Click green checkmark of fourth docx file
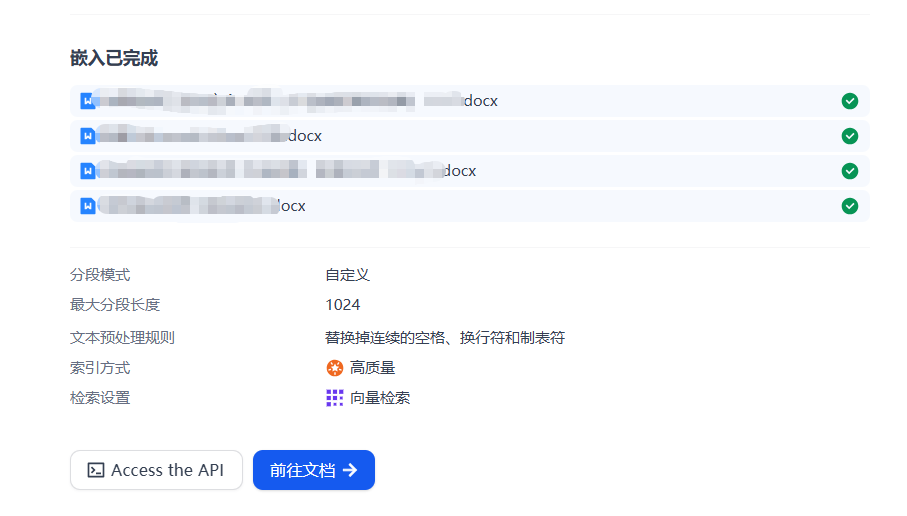This screenshot has height=516, width=907. 850,206
